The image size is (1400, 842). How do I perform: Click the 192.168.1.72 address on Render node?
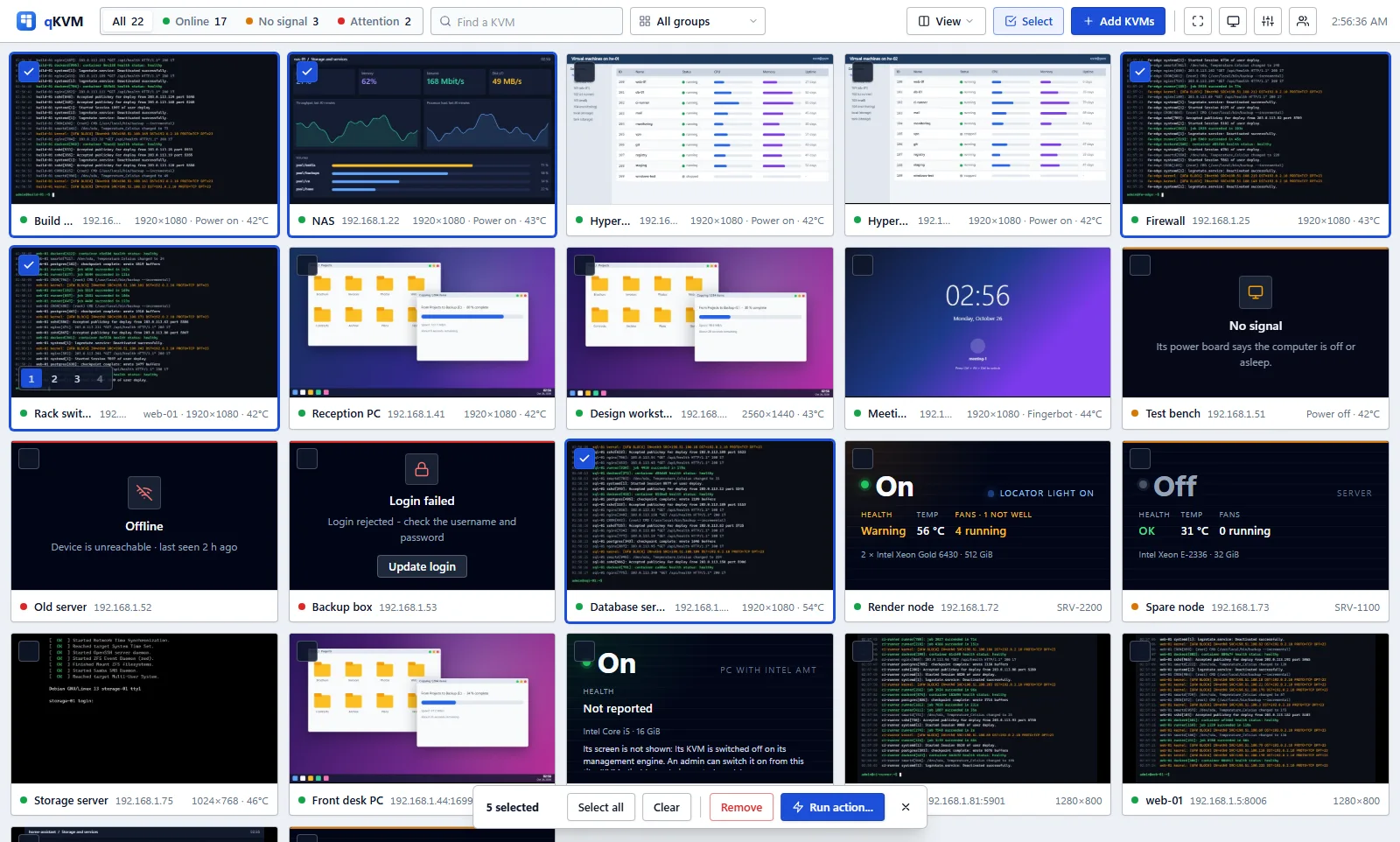point(969,607)
